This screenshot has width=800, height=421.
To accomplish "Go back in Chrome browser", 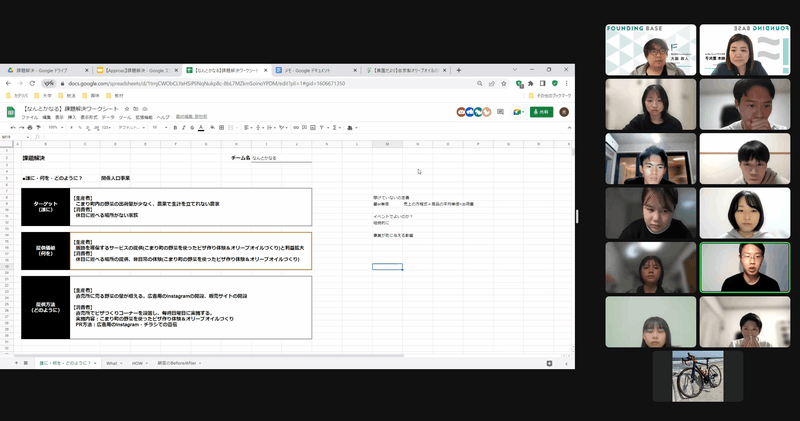I will coord(8,83).
